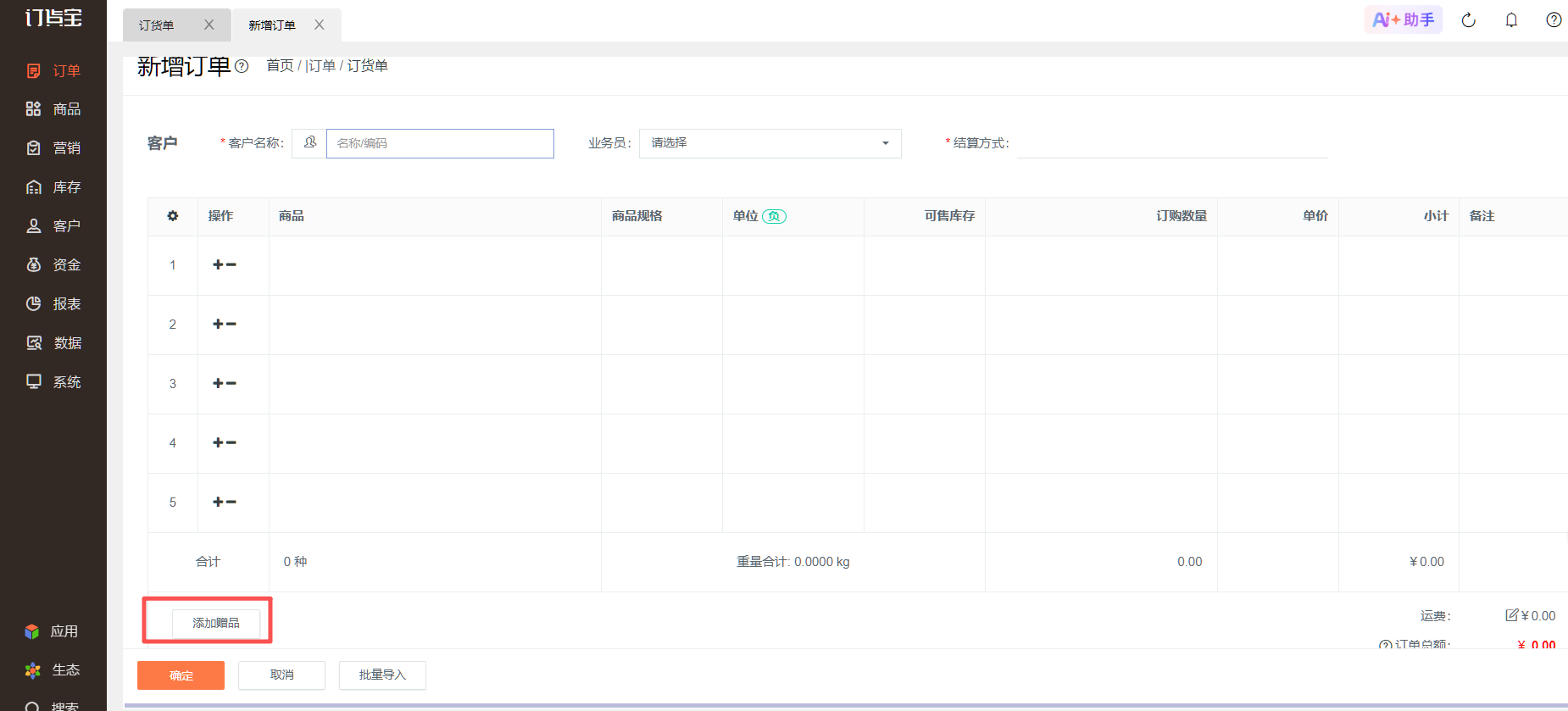Select the 新增订单 tab
This screenshot has width=1568, height=711.
tap(272, 25)
